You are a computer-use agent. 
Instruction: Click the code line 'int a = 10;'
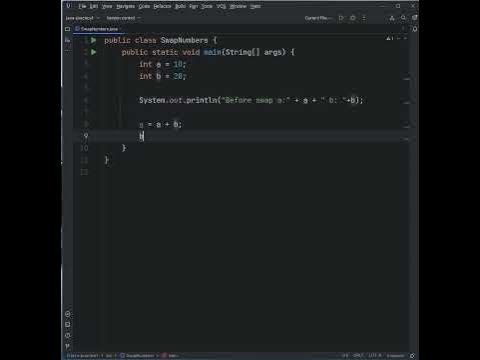pyautogui.click(x=163, y=64)
